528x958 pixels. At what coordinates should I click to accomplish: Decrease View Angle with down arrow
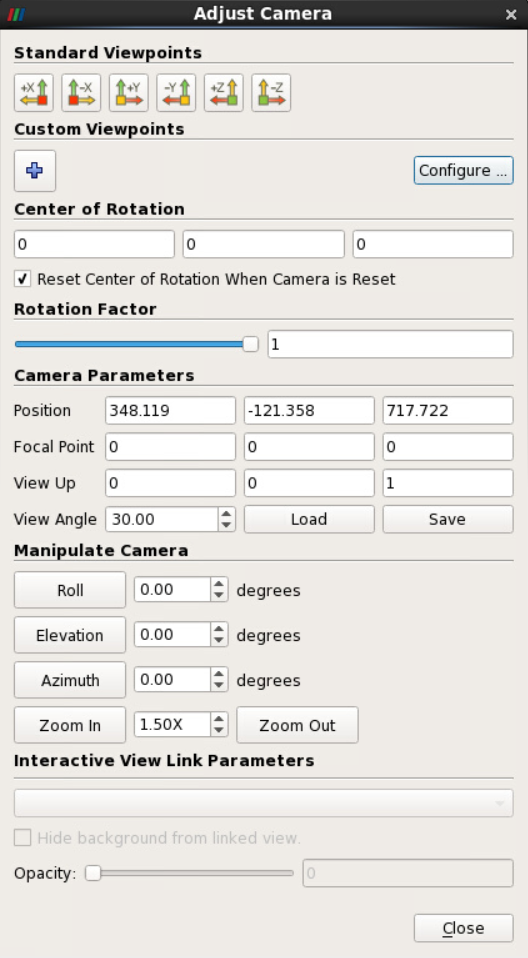pyautogui.click(x=227, y=525)
